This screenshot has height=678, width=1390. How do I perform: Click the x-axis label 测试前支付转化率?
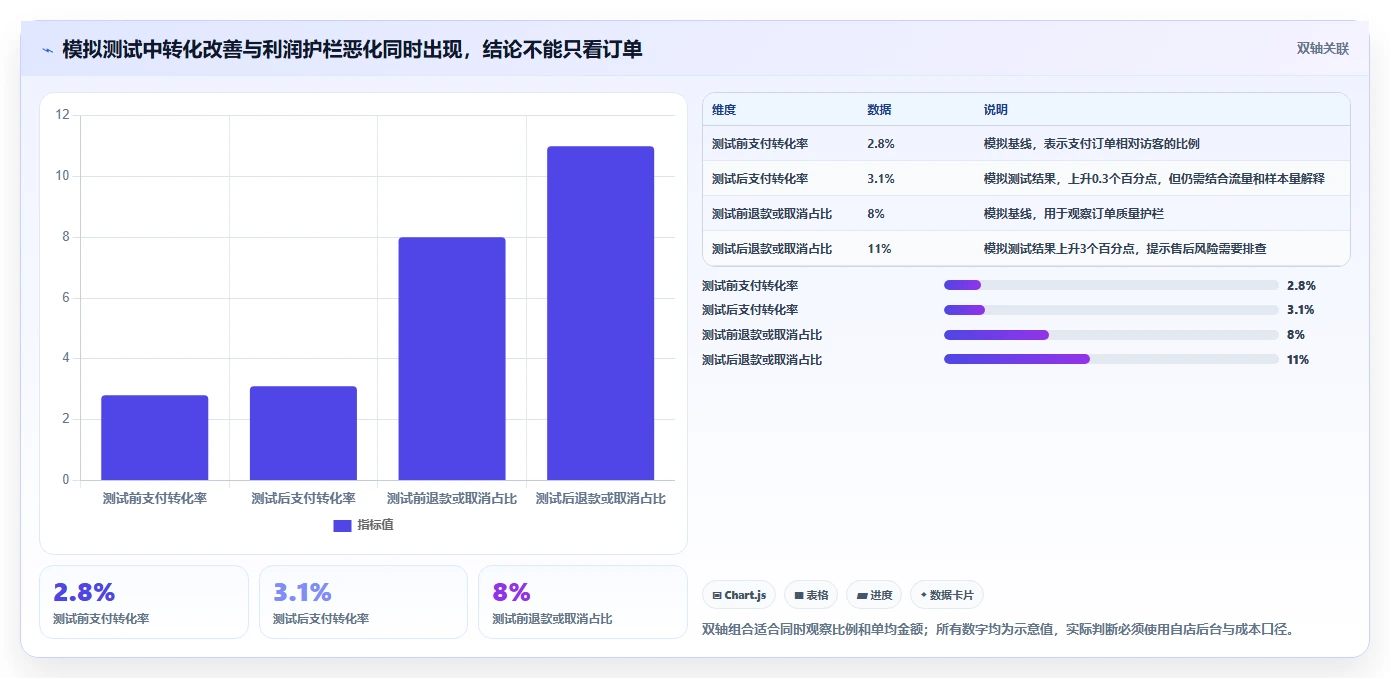pyautogui.click(x=155, y=498)
